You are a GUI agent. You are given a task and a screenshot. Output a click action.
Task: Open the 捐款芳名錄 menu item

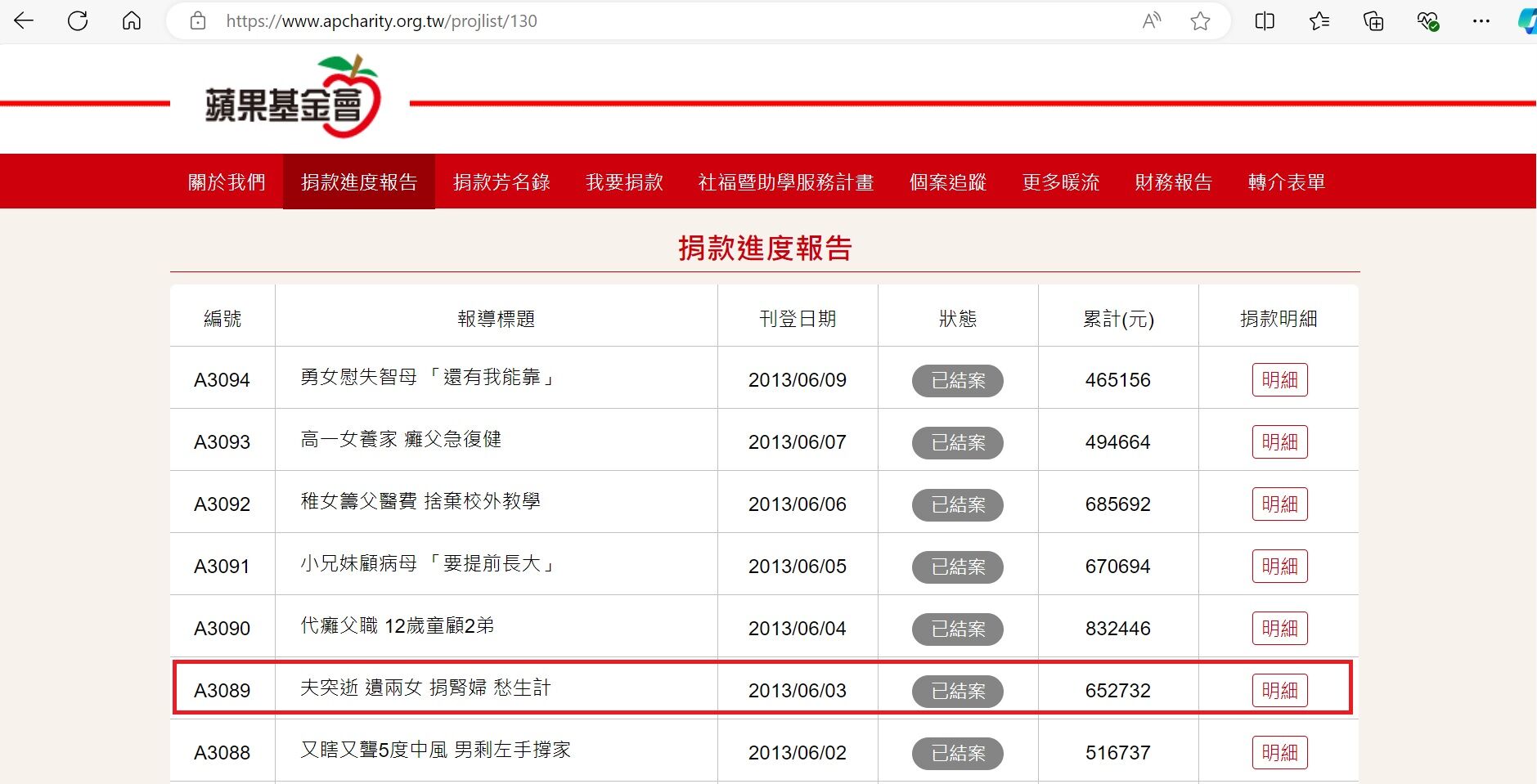501,181
